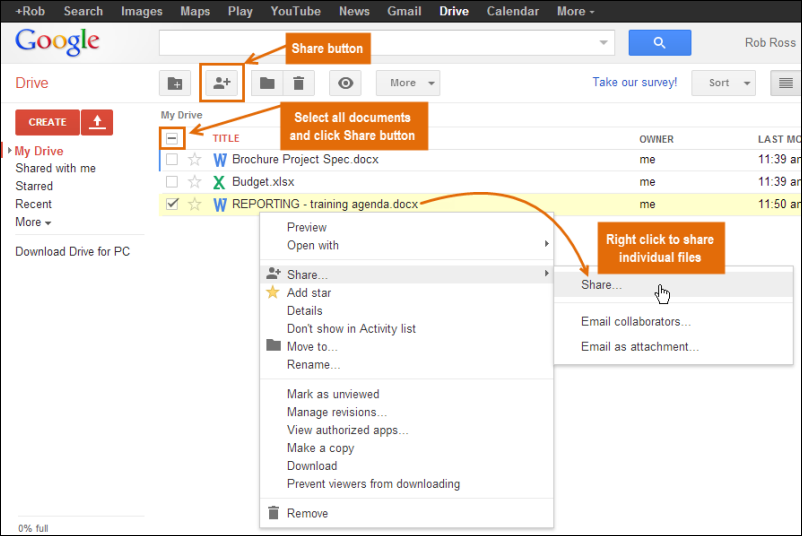Screen dimensions: 802x536
Task: Click the new folder toolbar icon
Action: pyautogui.click(x=175, y=83)
